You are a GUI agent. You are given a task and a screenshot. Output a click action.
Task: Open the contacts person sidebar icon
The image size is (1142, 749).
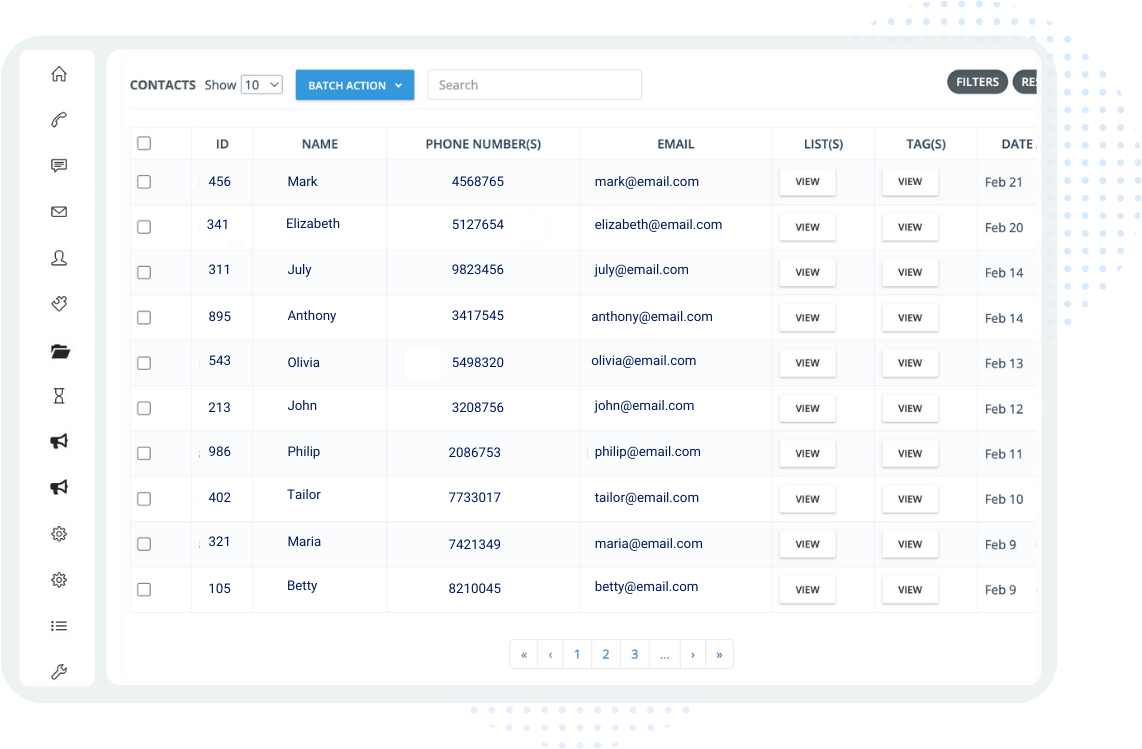click(59, 258)
